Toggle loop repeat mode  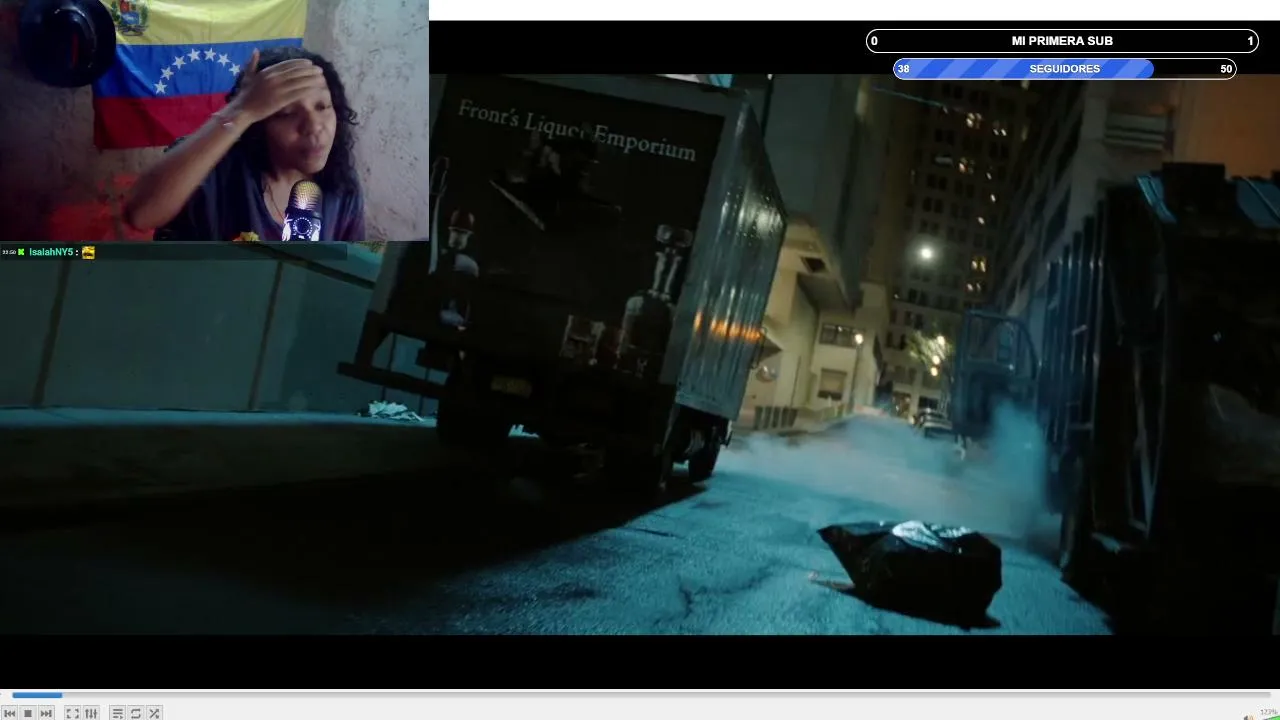click(136, 713)
